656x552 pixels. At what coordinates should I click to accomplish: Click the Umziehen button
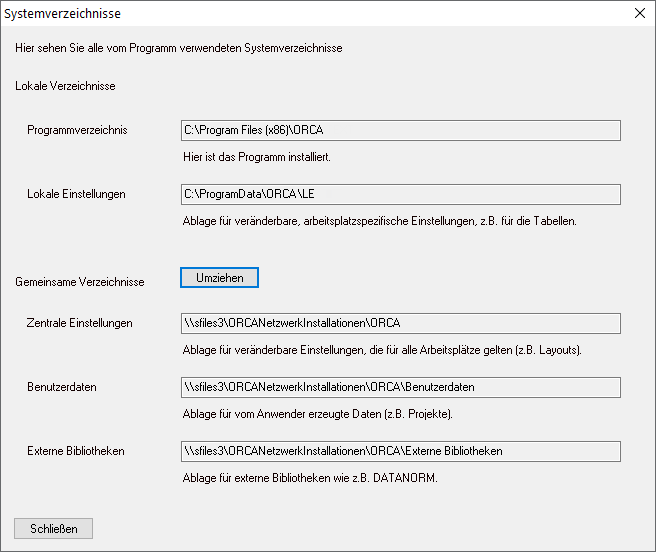tap(219, 277)
